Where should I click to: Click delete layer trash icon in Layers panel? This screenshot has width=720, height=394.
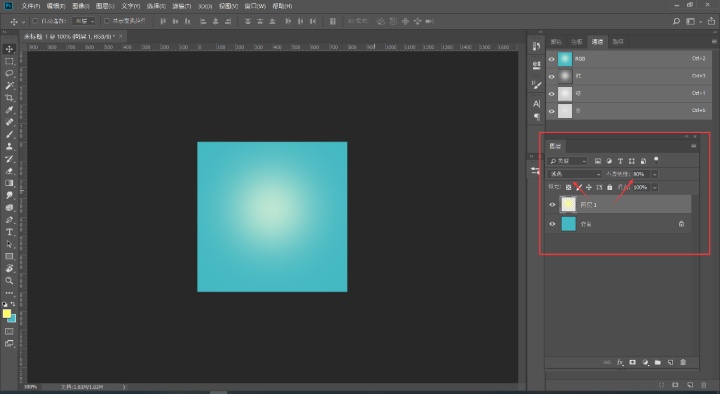pos(683,362)
